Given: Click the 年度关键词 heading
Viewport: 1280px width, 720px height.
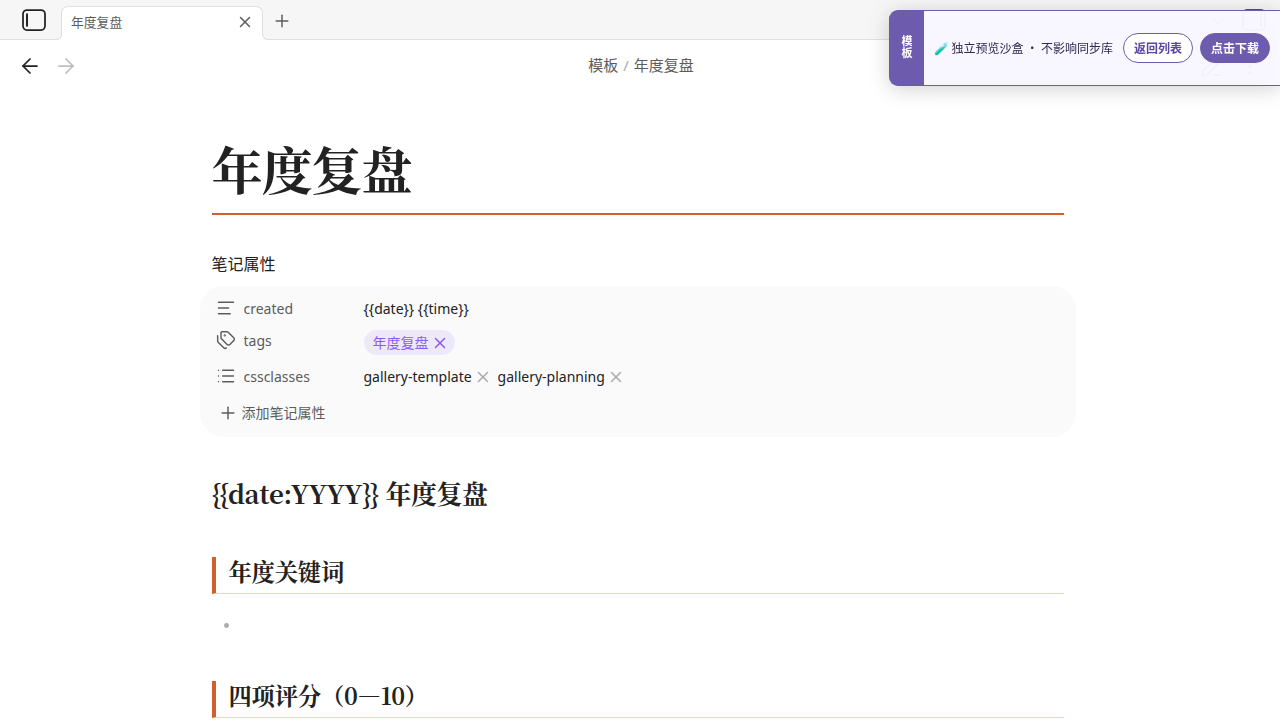Looking at the screenshot, I should click(x=286, y=573).
